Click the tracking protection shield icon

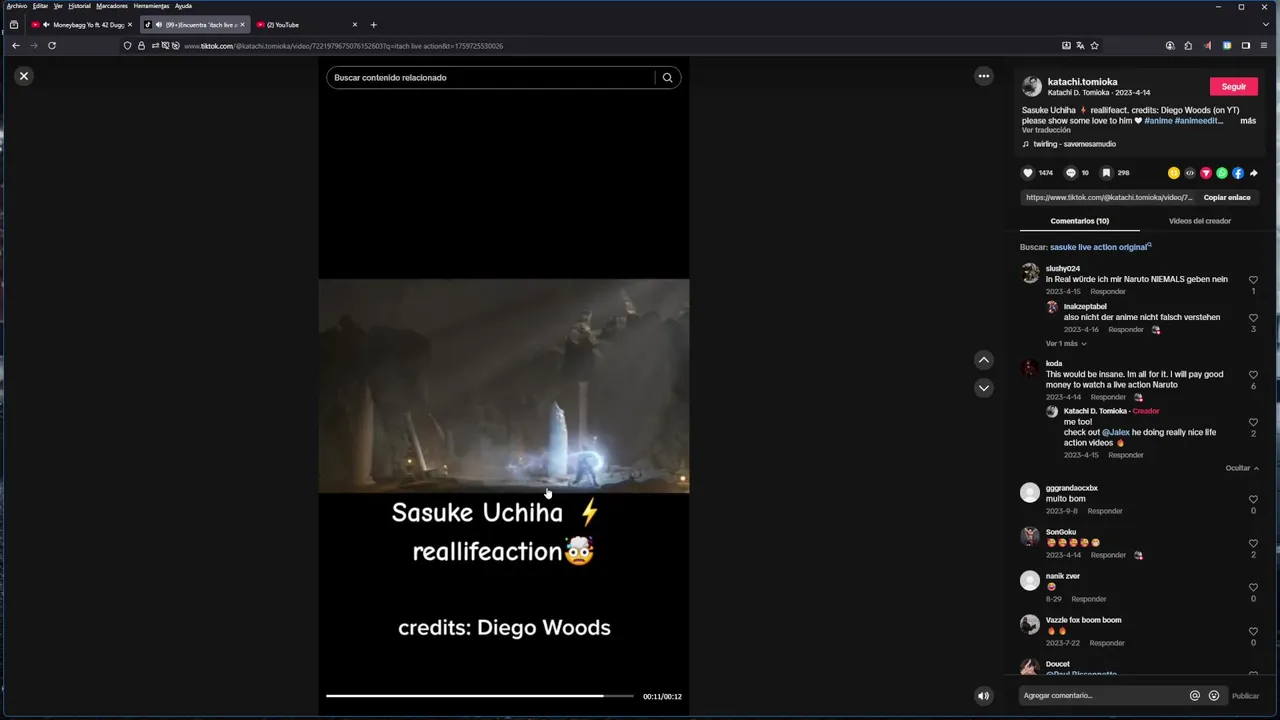(x=127, y=45)
